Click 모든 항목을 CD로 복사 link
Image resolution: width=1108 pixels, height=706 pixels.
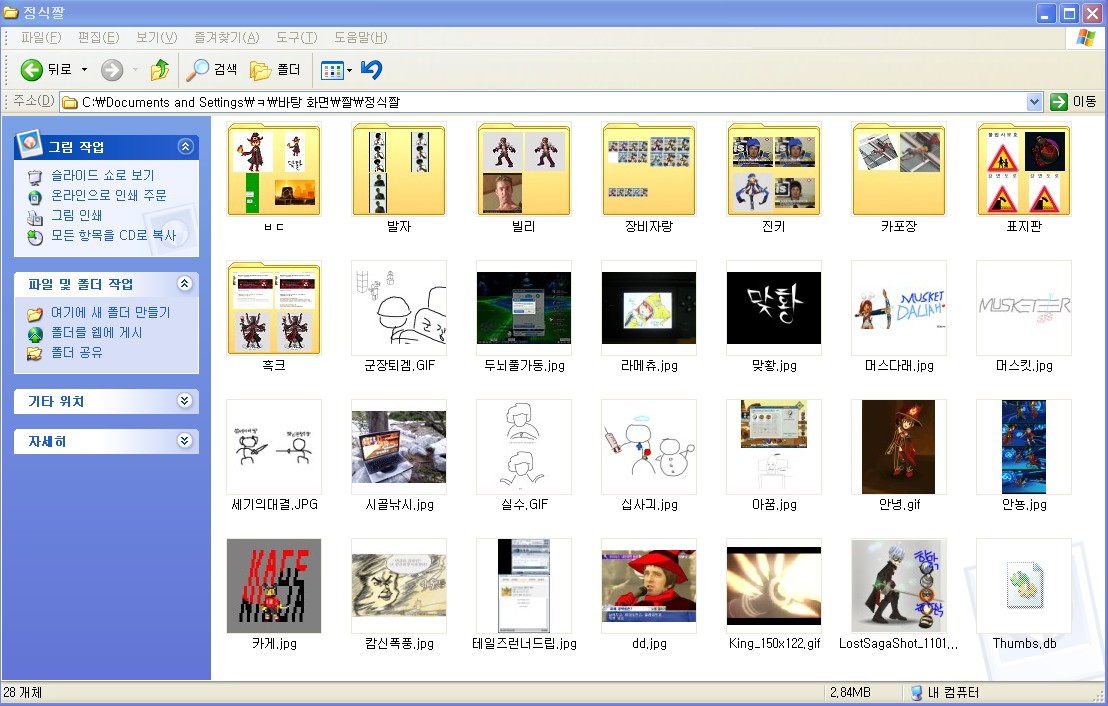pyautogui.click(x=113, y=235)
